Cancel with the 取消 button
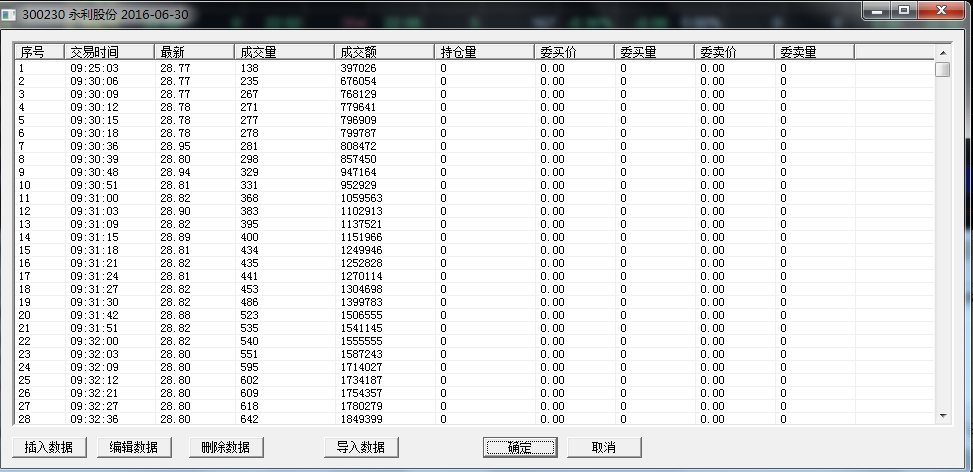Screen dimensions: 973x472 [604, 447]
